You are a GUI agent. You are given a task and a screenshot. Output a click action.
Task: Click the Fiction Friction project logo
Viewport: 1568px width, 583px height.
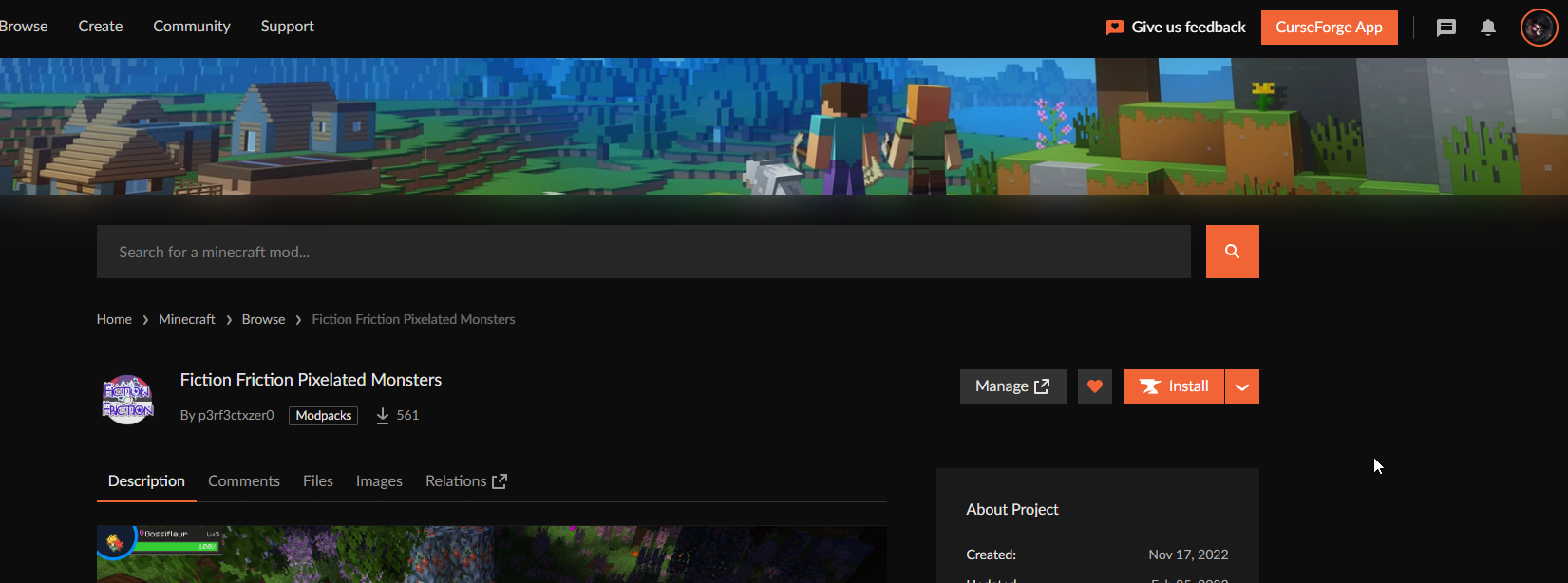point(127,399)
